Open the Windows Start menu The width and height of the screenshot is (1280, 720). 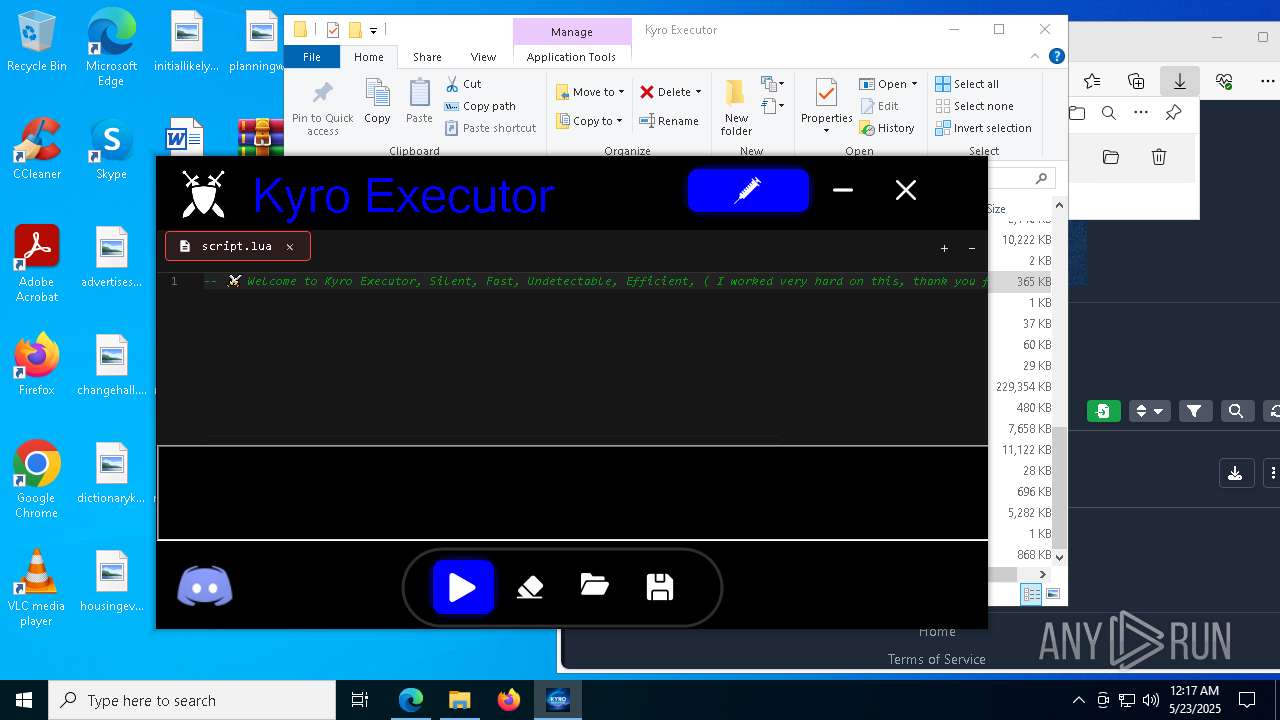tap(24, 700)
